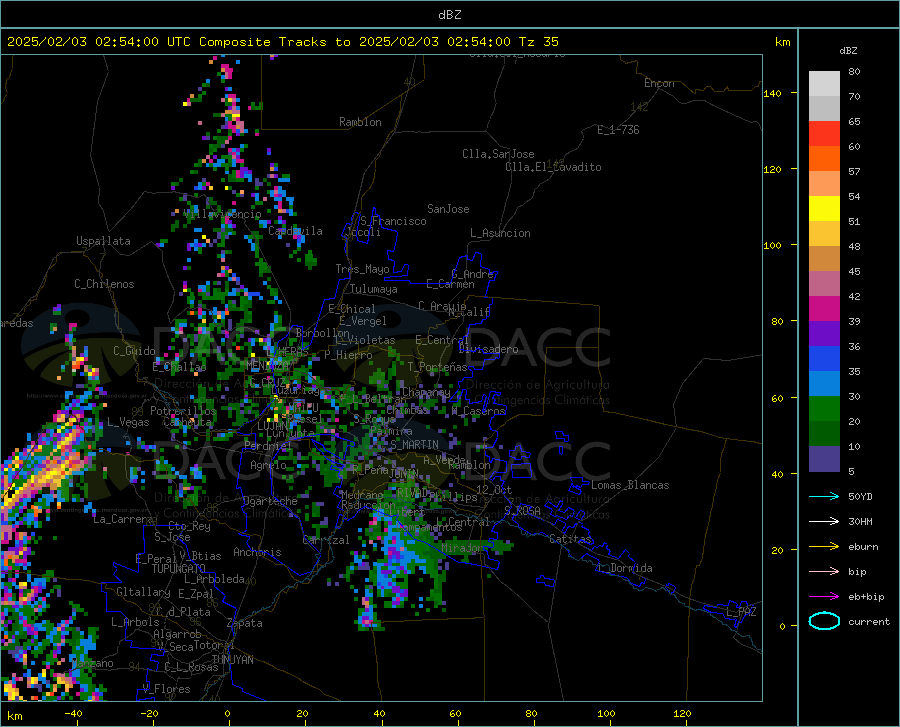Click the '120' tick on the horizontal km axis
The image size is (900, 727).
[682, 714]
